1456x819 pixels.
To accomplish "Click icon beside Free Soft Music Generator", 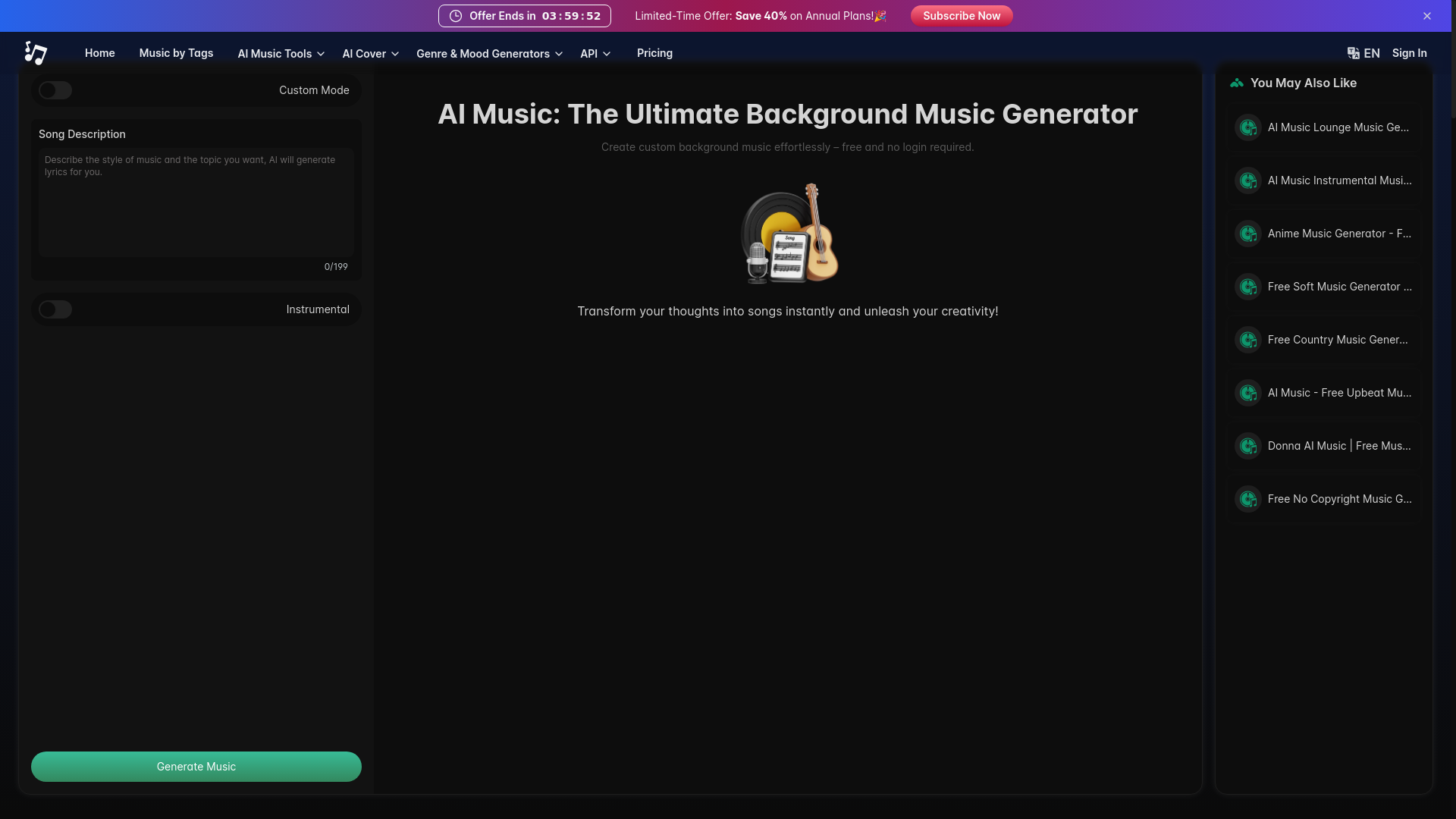I will pyautogui.click(x=1247, y=287).
